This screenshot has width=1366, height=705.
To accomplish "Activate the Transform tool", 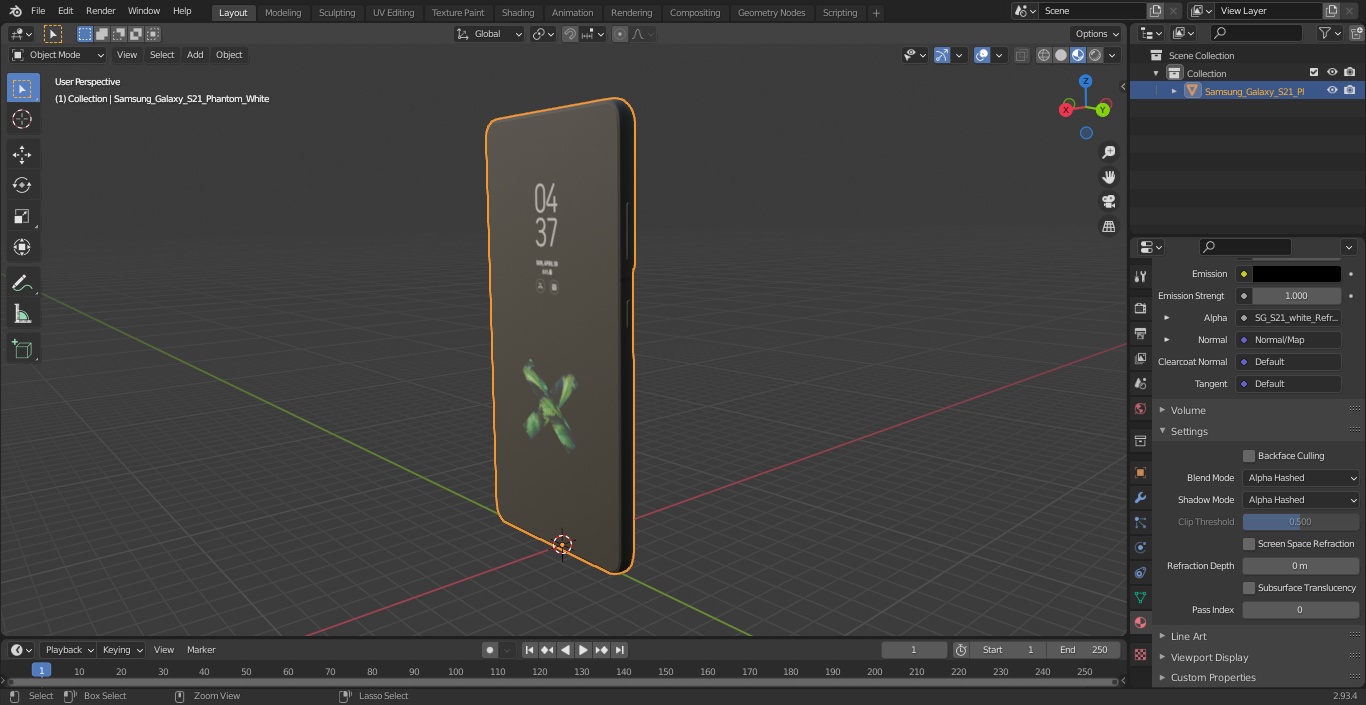I will tap(22, 247).
